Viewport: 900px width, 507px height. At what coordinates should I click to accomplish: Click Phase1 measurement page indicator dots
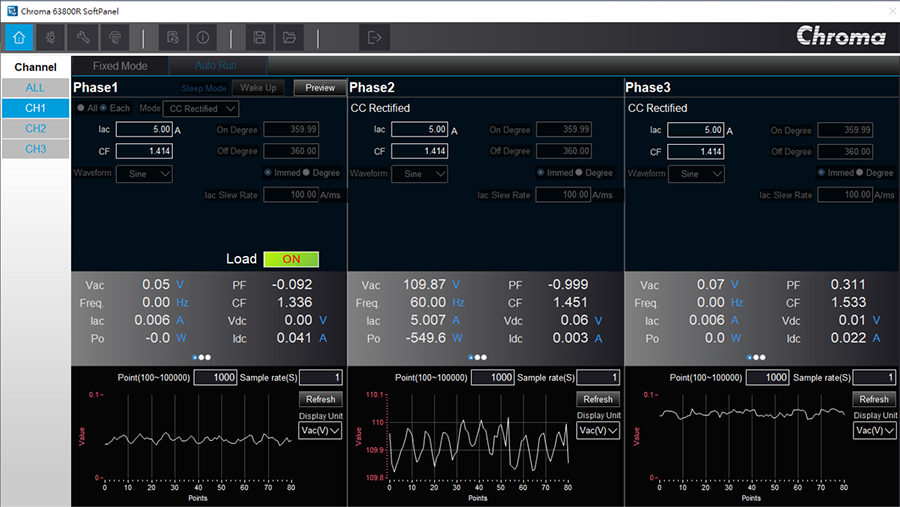tap(201, 357)
